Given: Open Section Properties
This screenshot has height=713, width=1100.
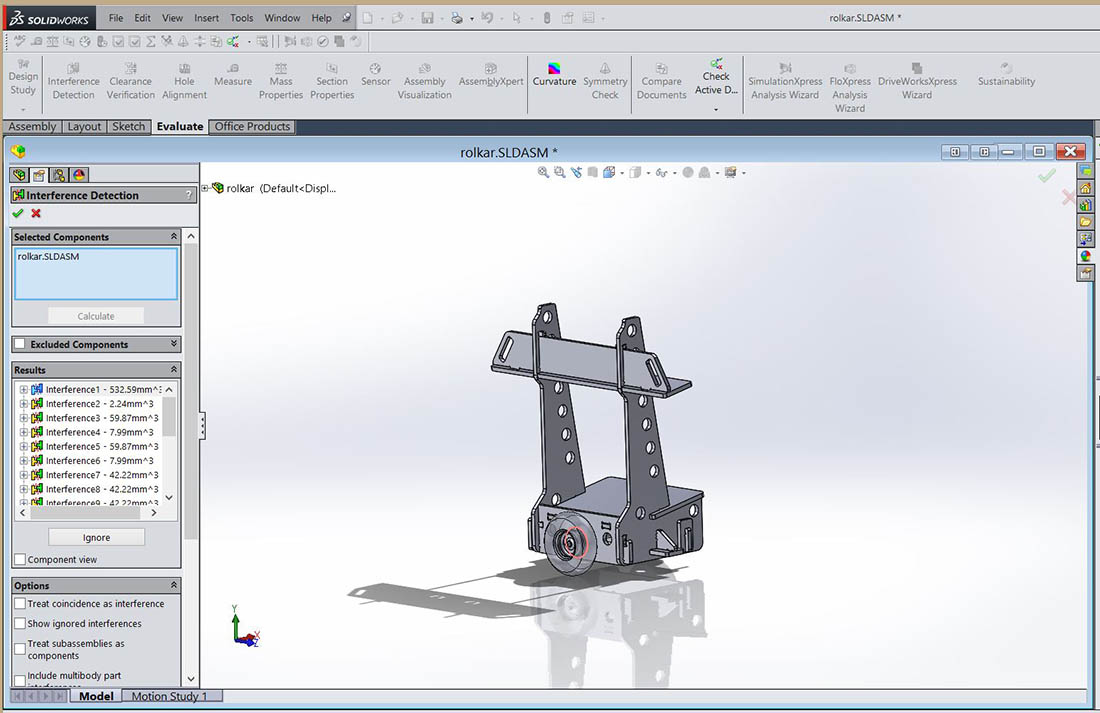Looking at the screenshot, I should point(332,81).
